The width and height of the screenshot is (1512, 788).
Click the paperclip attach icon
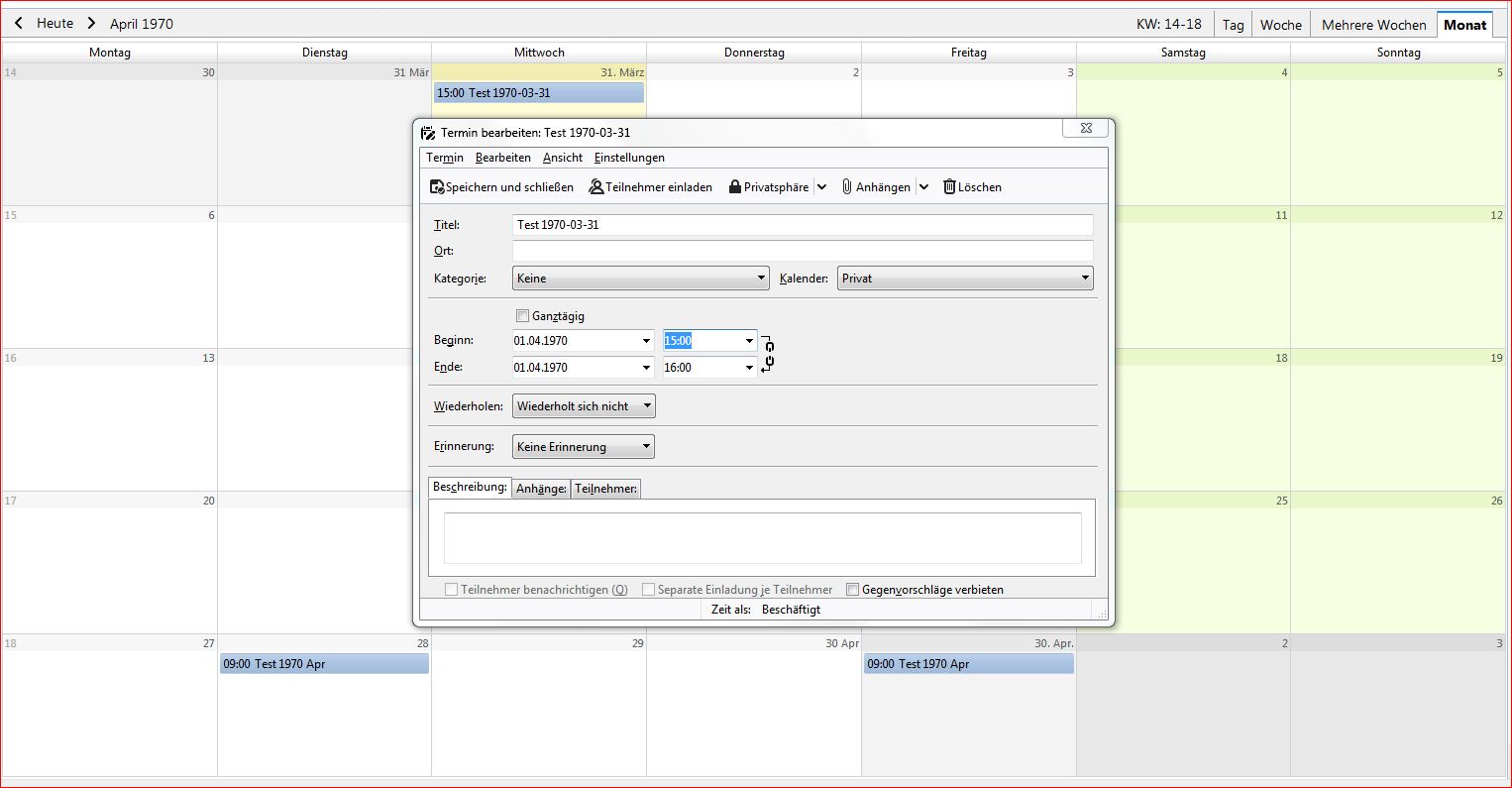tap(847, 186)
